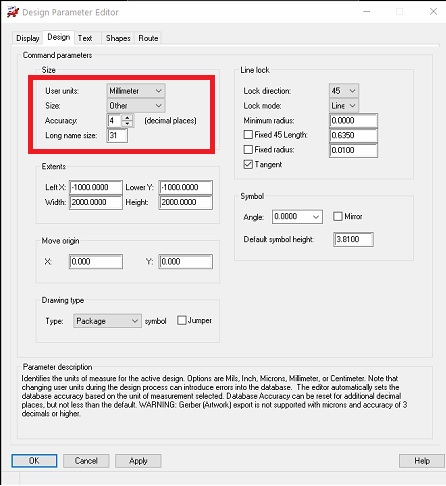Image resolution: width=446 pixels, height=486 pixels.
Task: Minimize the Design Parameter Editor window
Action: [367, 12]
